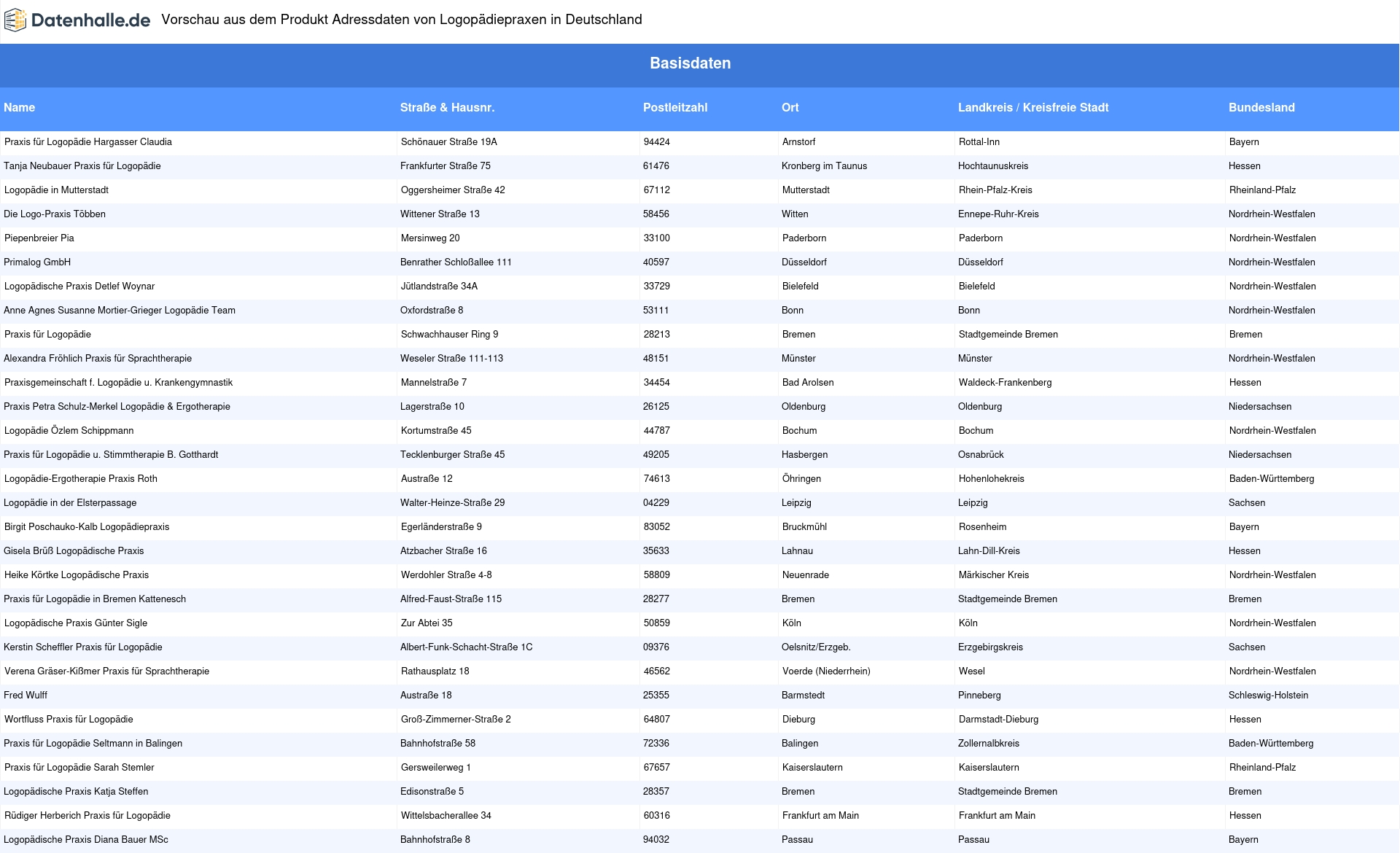Click 'Praxisgemeinschaft f. Logopädie u. Krankengymnastik'
The image size is (1400, 853).
pos(119,382)
